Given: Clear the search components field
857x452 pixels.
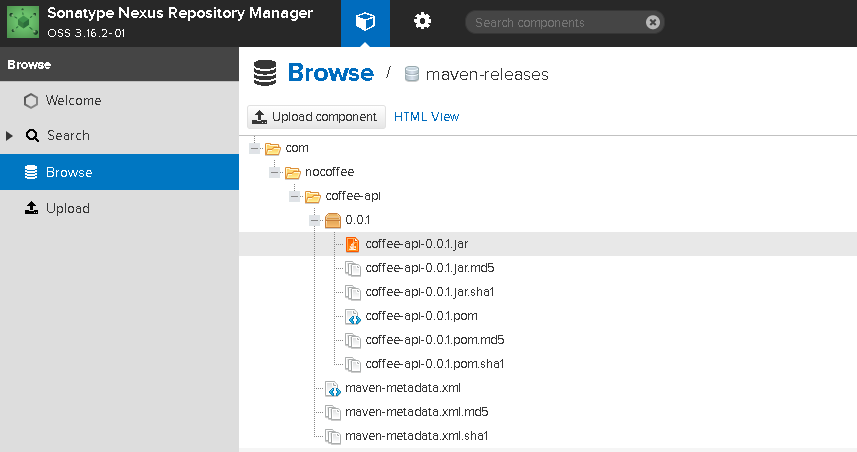Looking at the screenshot, I should (x=653, y=22).
